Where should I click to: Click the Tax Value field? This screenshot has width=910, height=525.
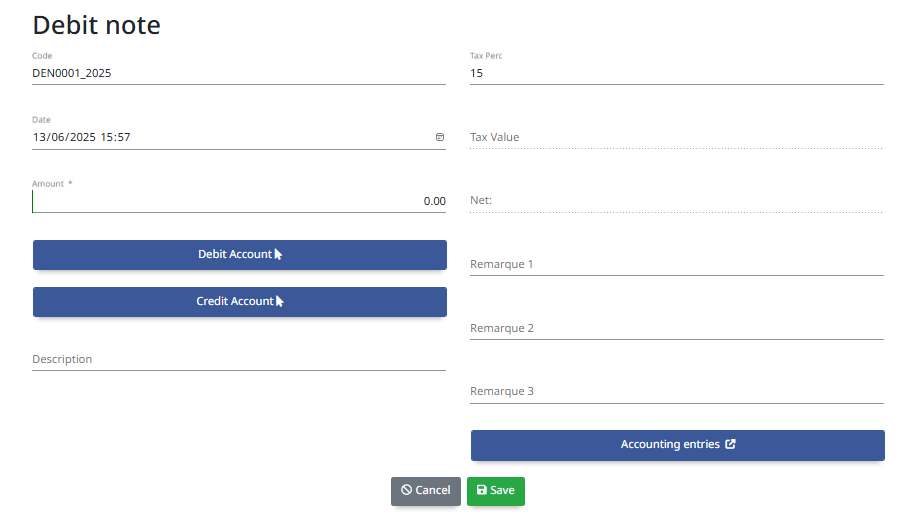coord(677,137)
